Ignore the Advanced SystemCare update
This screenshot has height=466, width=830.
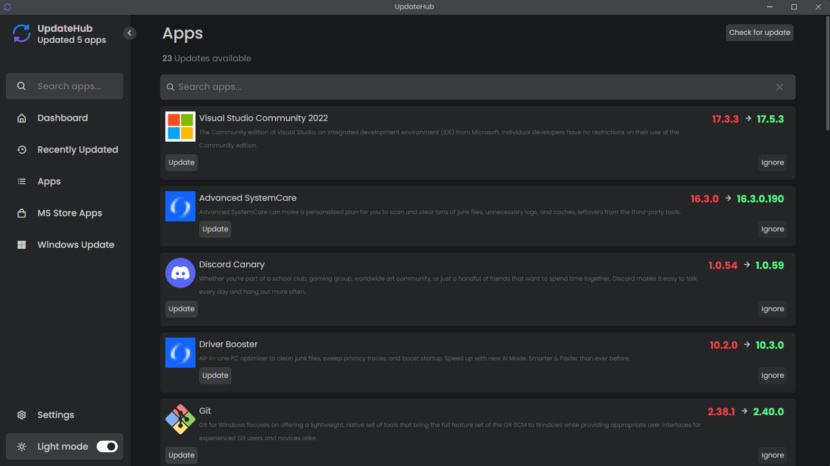[773, 229]
